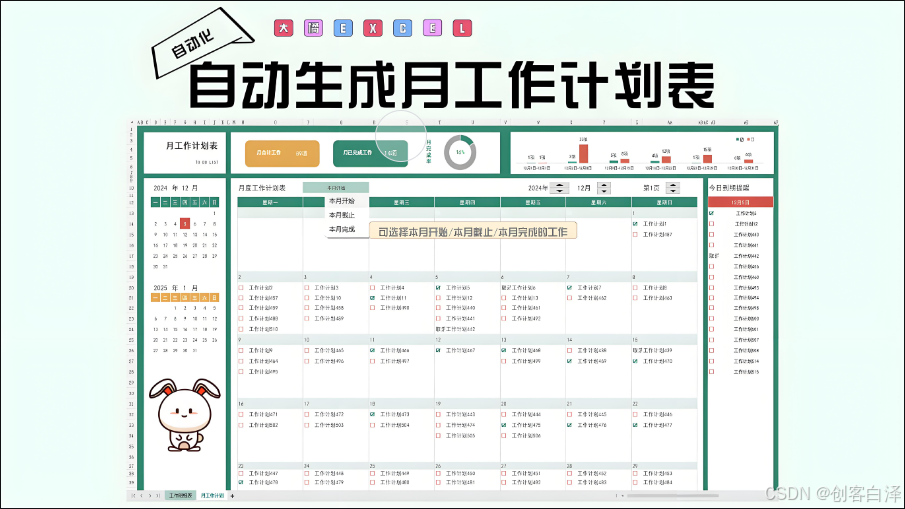Click the 星期四 column header

pos(468,202)
